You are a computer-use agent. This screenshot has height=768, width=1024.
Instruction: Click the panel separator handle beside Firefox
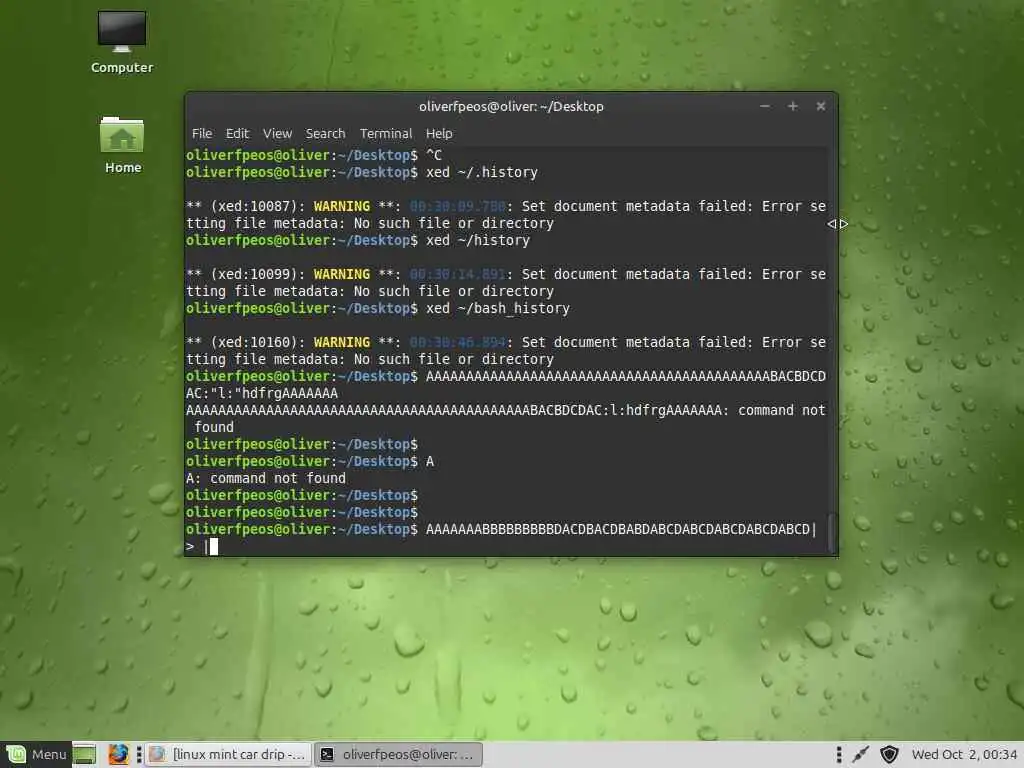(139, 754)
